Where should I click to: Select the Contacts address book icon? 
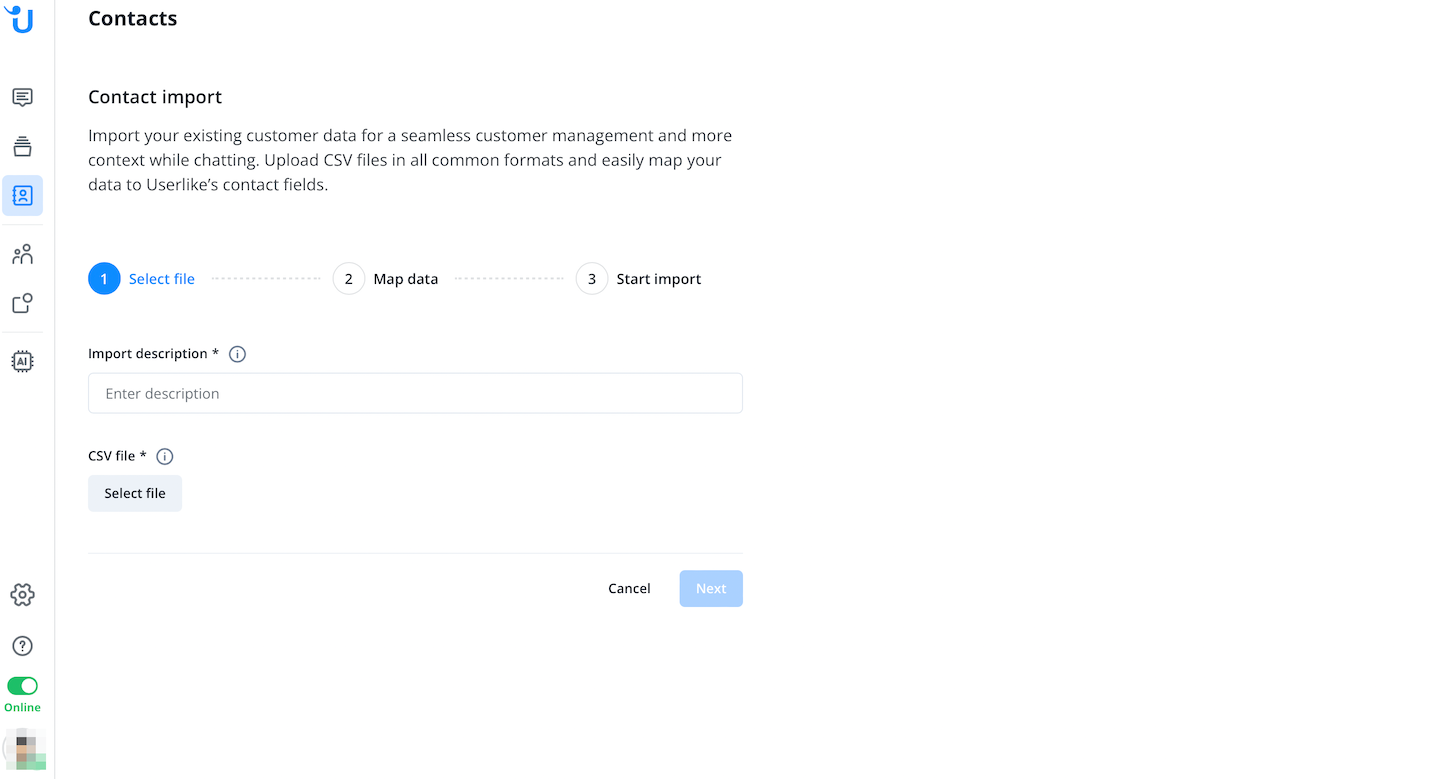22,196
